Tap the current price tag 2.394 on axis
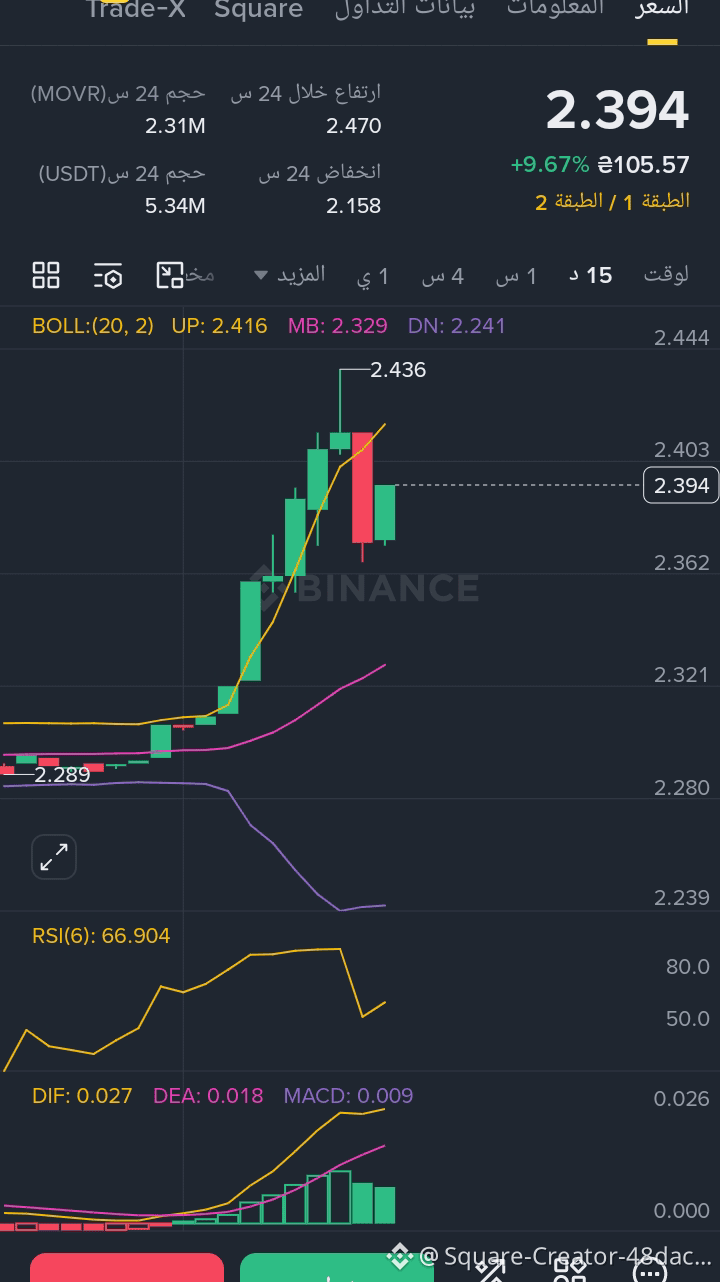Viewport: 720px width, 1282px height. pos(681,485)
